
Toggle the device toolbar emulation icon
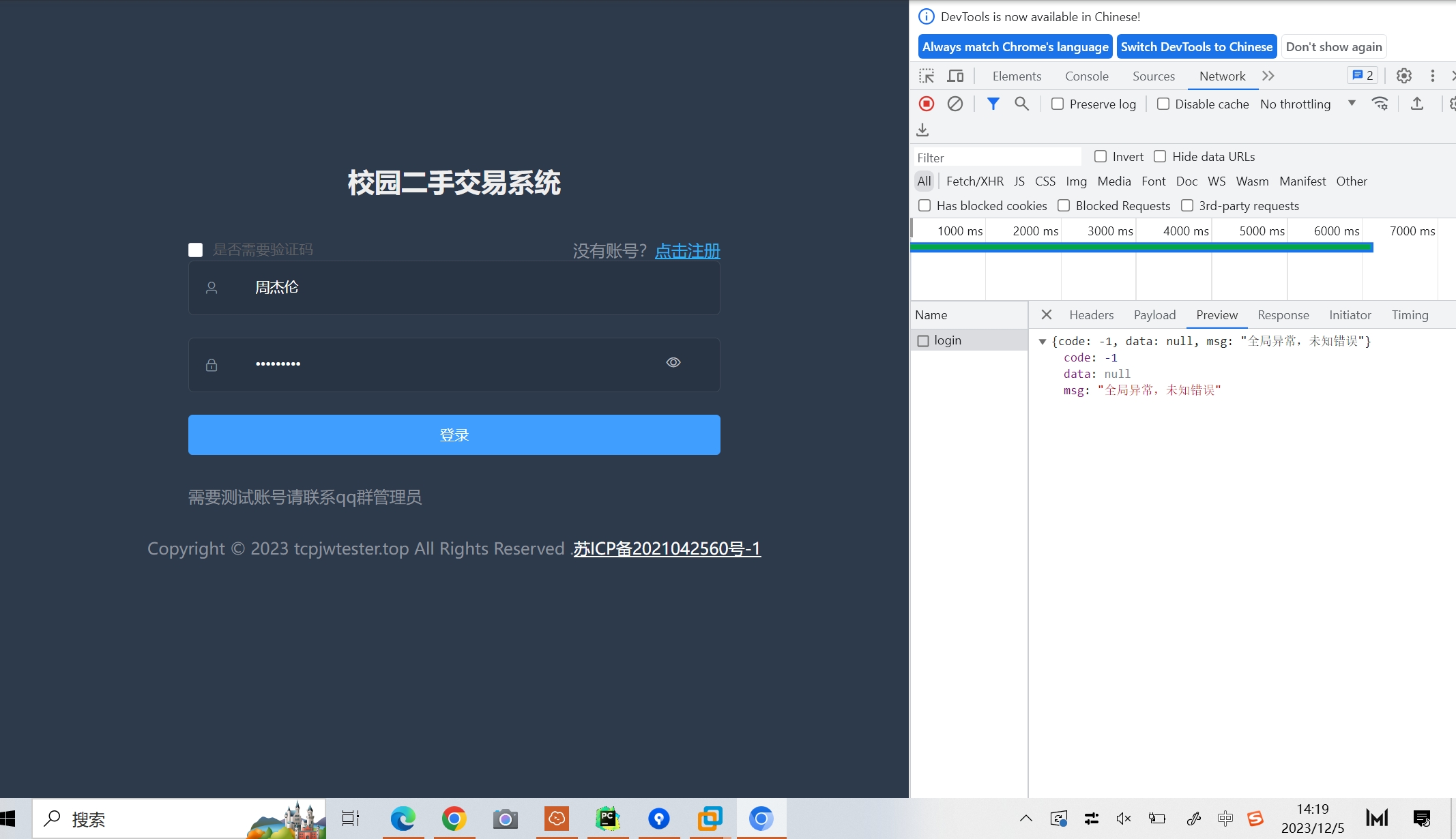coord(955,76)
